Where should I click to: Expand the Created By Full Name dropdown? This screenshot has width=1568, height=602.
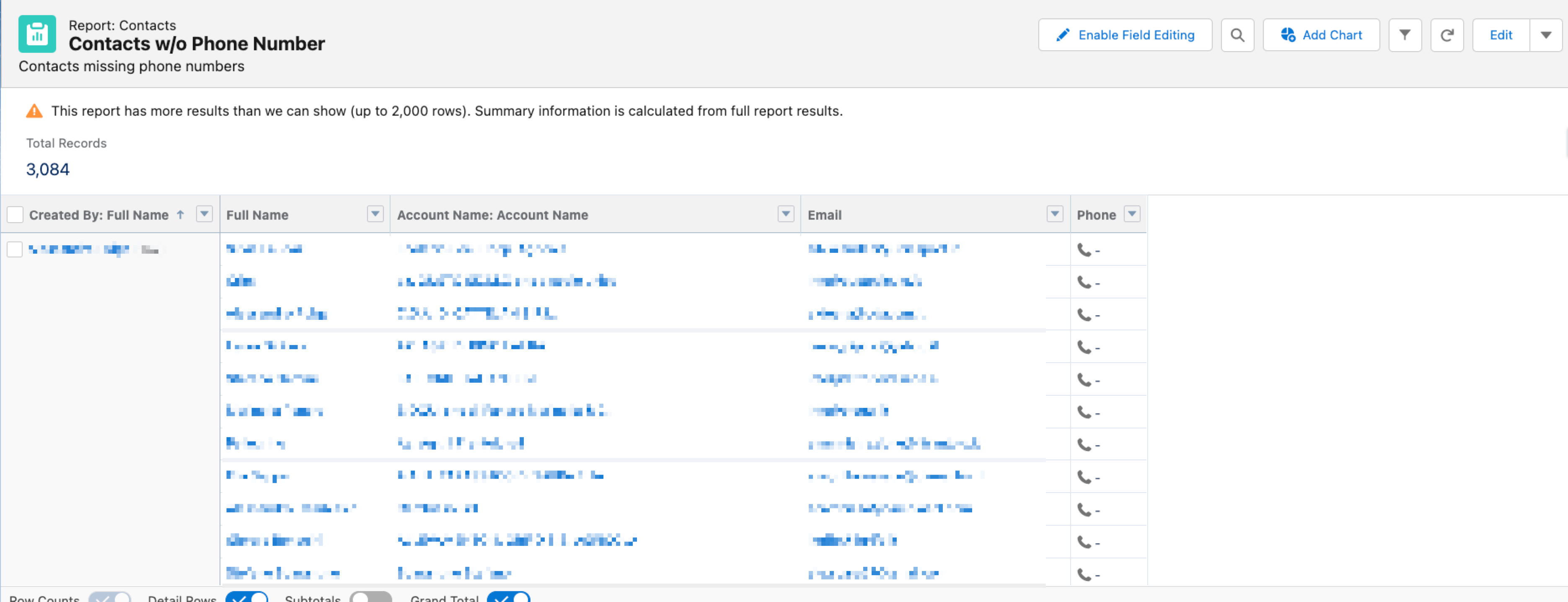pyautogui.click(x=204, y=214)
